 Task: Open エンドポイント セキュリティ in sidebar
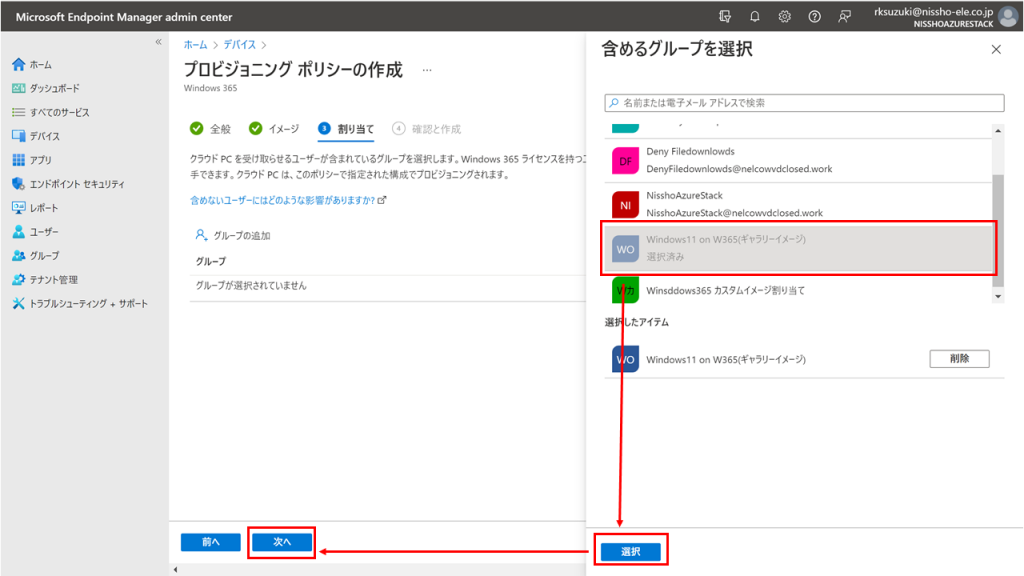pos(69,184)
